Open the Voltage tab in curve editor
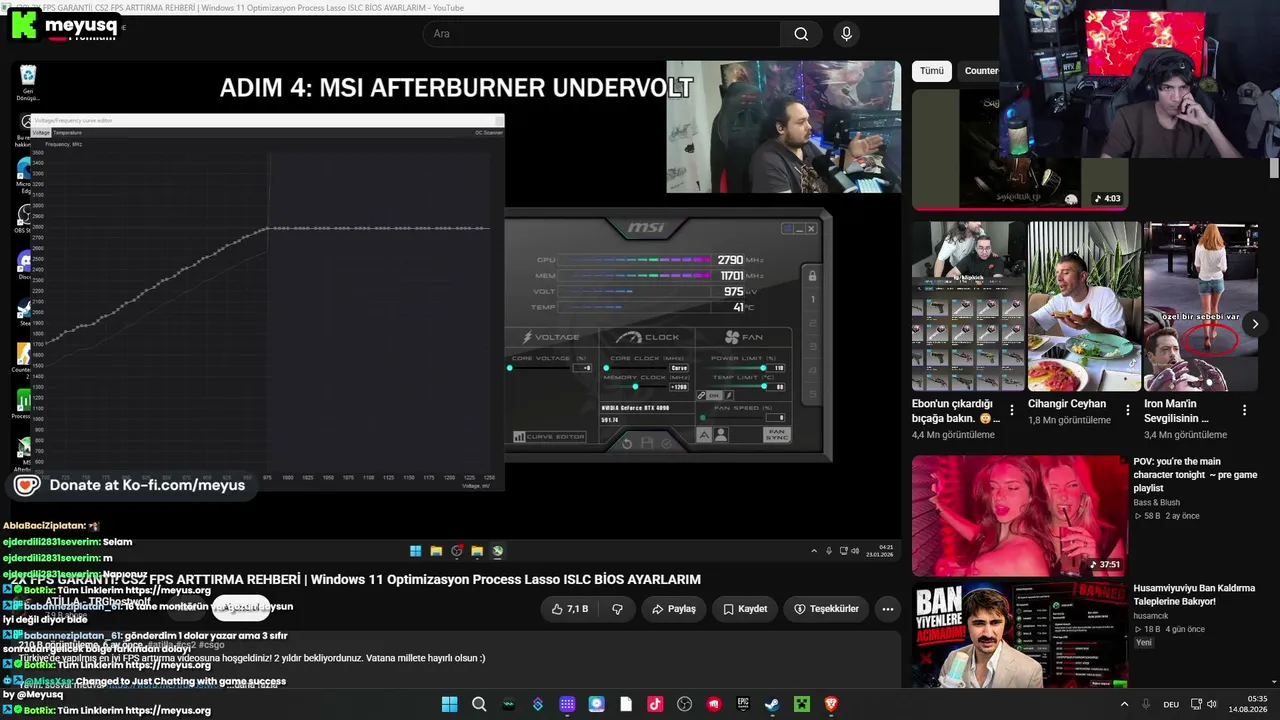Screen dimensions: 1280x720 click(x=41, y=132)
